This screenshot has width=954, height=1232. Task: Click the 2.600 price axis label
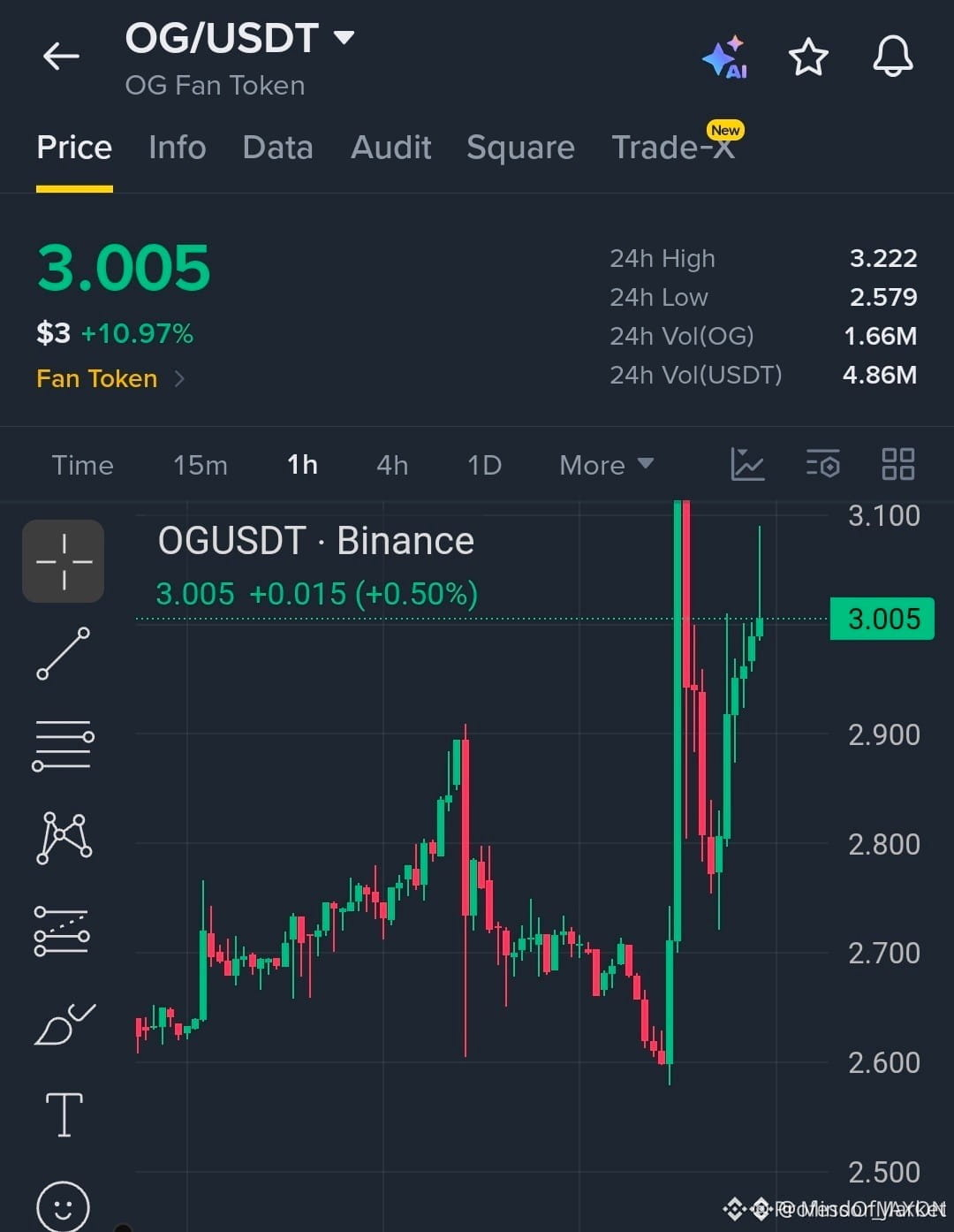[x=884, y=1062]
